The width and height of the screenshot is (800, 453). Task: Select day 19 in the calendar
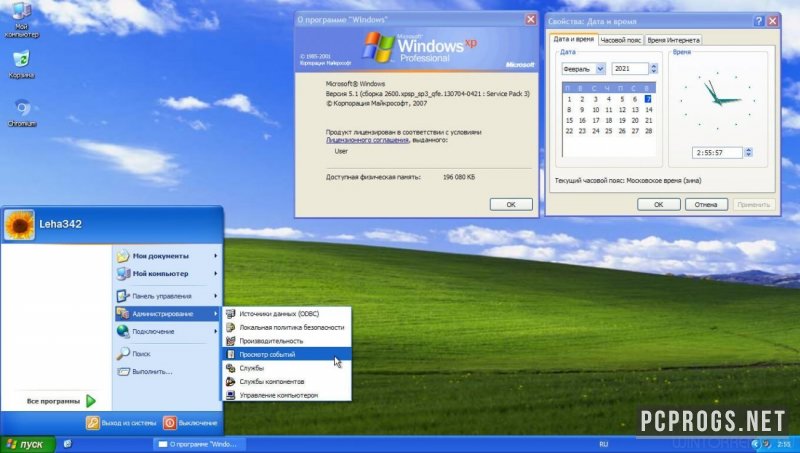point(622,120)
